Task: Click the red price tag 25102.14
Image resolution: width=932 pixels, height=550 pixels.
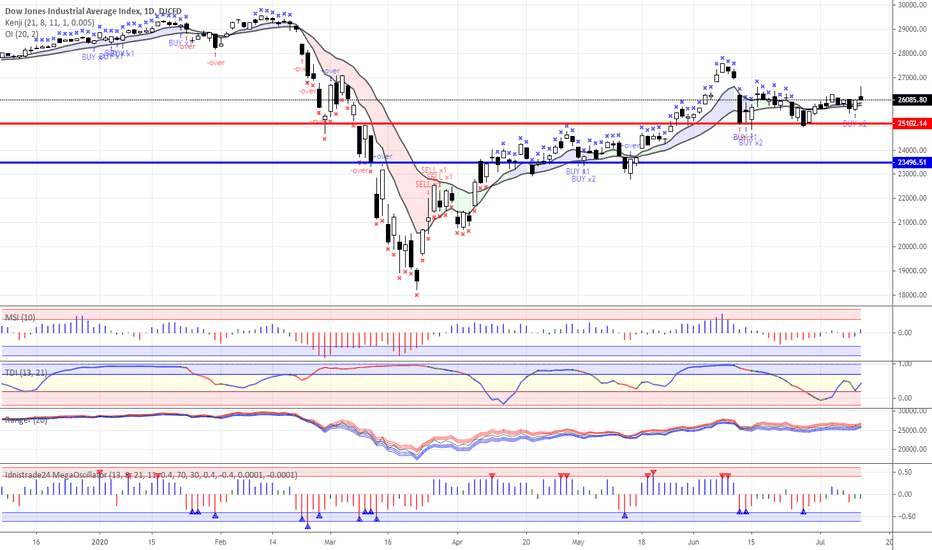Action: coord(912,124)
